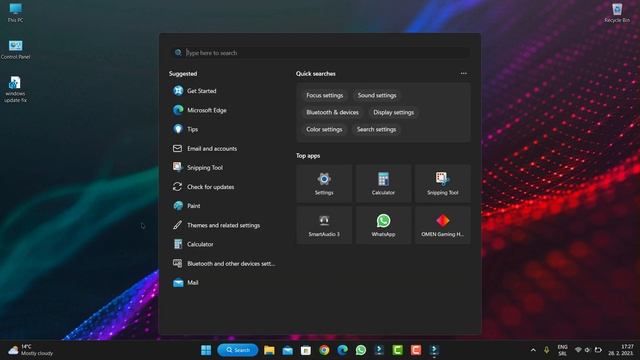
Task: Open WhatsApp tile in Top apps
Action: (x=383, y=225)
